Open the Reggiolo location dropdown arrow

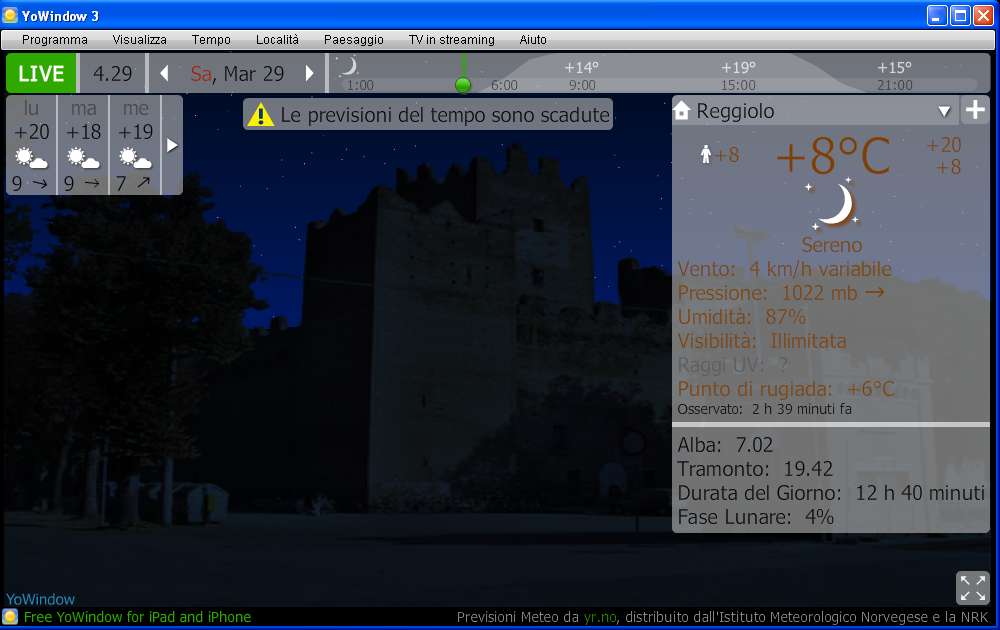click(x=944, y=111)
